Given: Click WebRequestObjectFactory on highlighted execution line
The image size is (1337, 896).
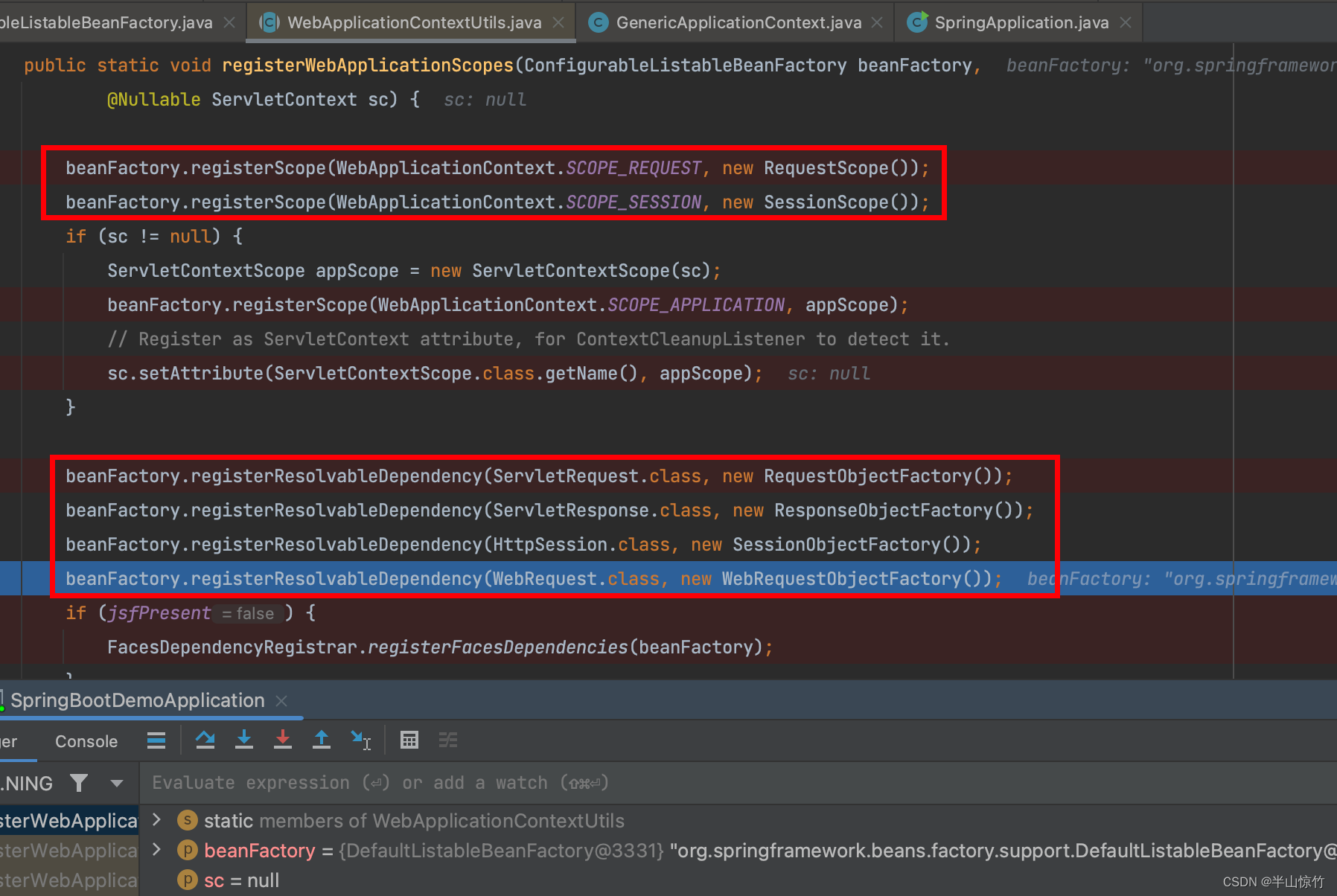Looking at the screenshot, I should point(841,579).
